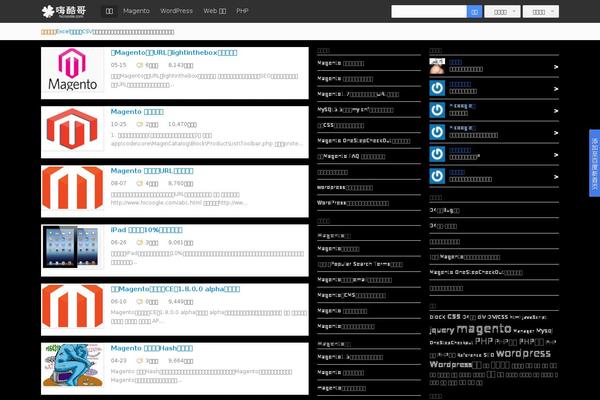Open the Excel/CSV announcement link below header
The height and width of the screenshot is (400, 600).
tap(108, 32)
